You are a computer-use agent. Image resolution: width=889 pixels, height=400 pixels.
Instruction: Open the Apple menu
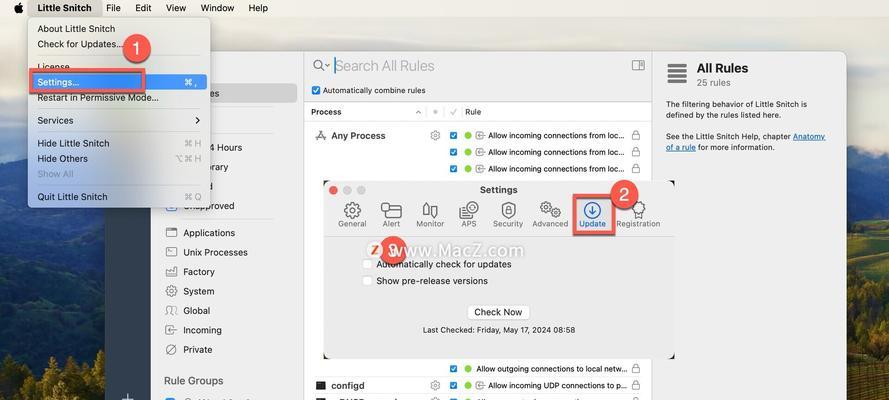coord(19,8)
